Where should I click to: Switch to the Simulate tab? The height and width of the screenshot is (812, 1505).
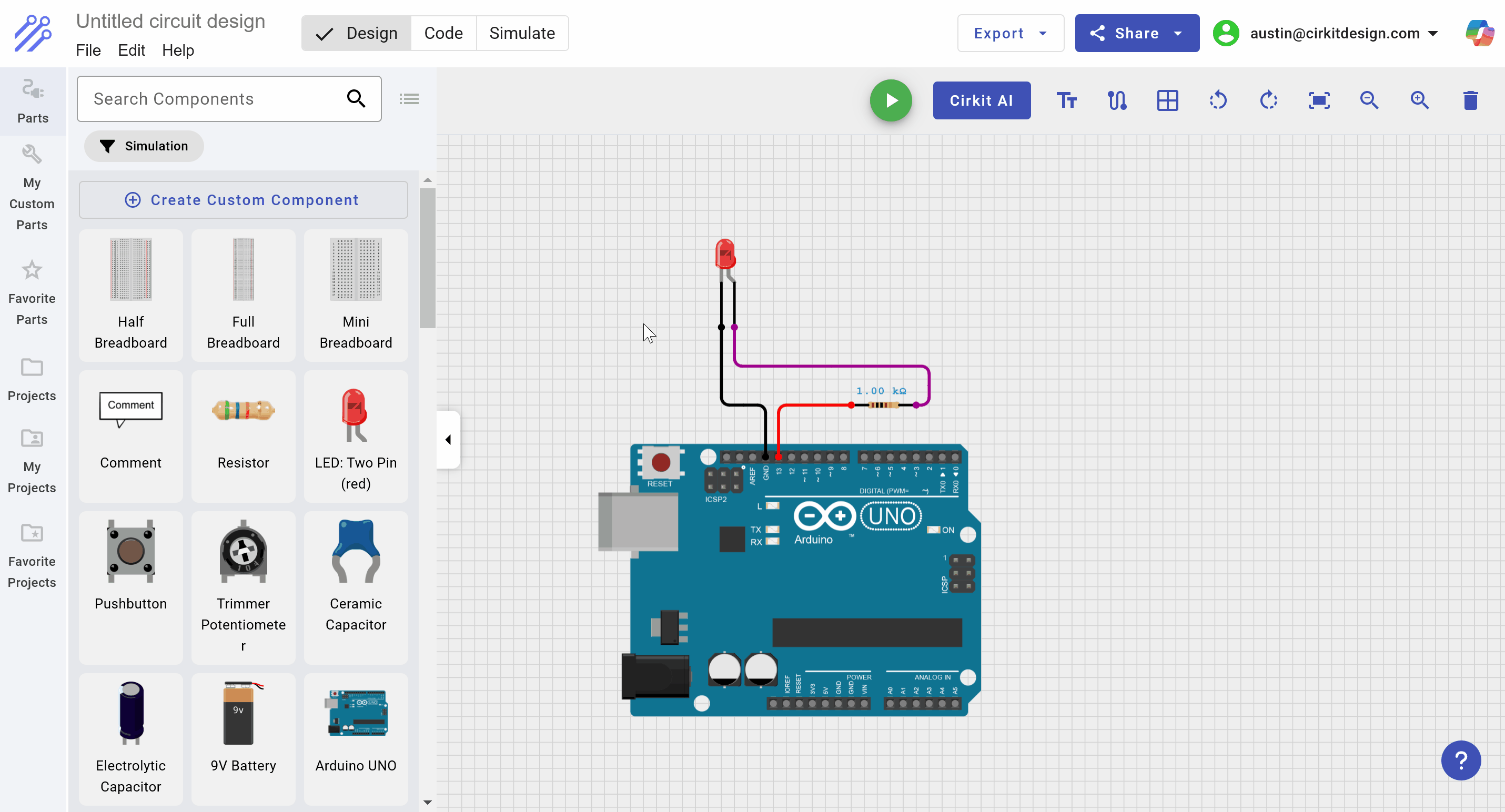(522, 33)
